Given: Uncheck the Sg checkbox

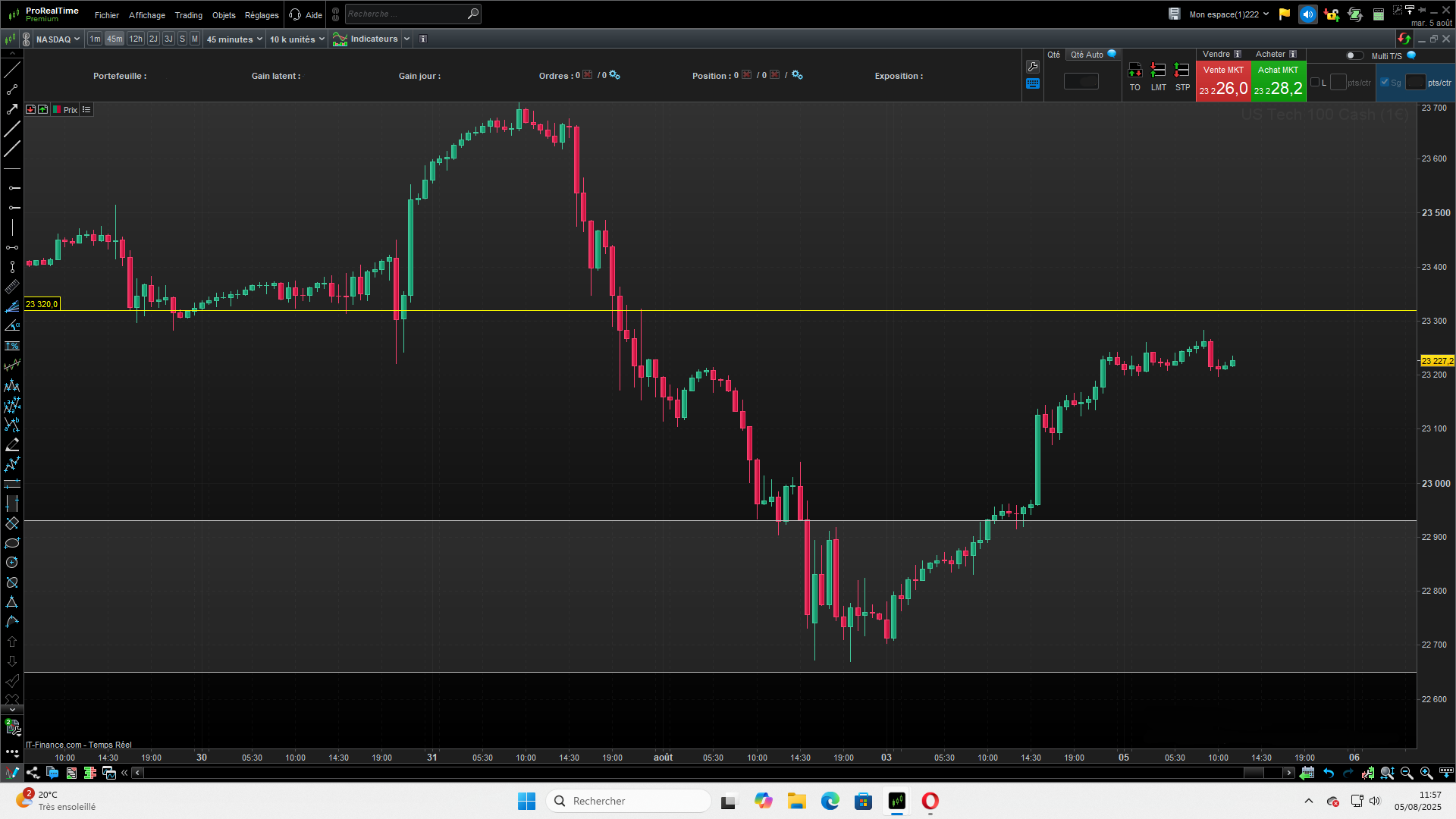Looking at the screenshot, I should coord(1385,82).
